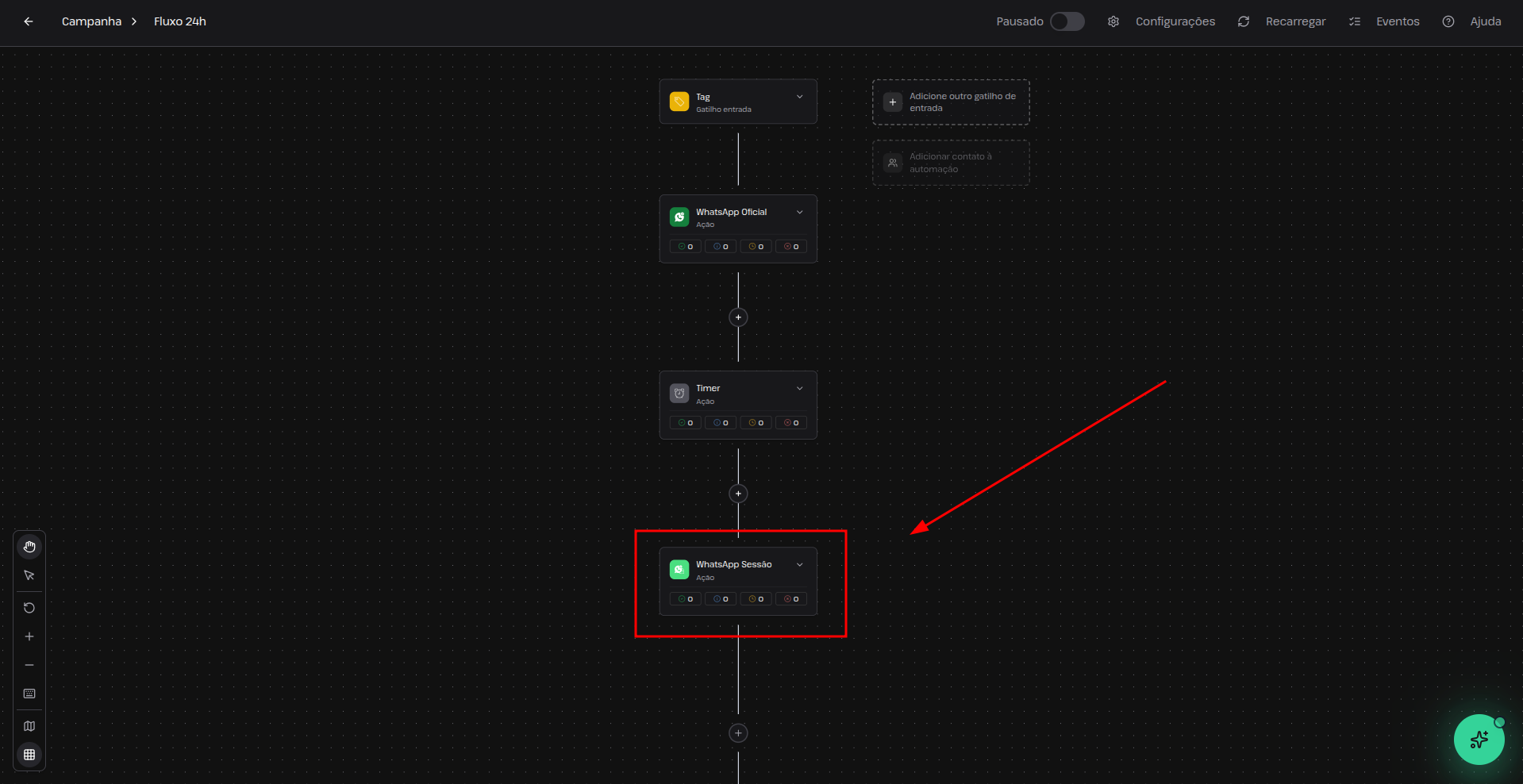Open the green AI assistant button
The image size is (1523, 784).
click(1479, 740)
